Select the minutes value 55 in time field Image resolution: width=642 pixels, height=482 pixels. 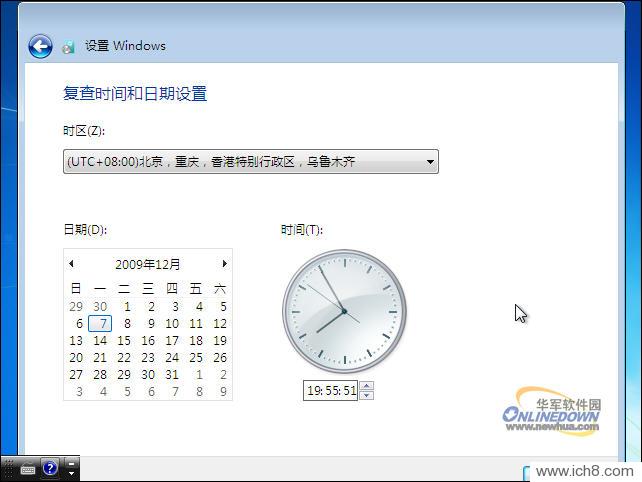[x=332, y=391]
